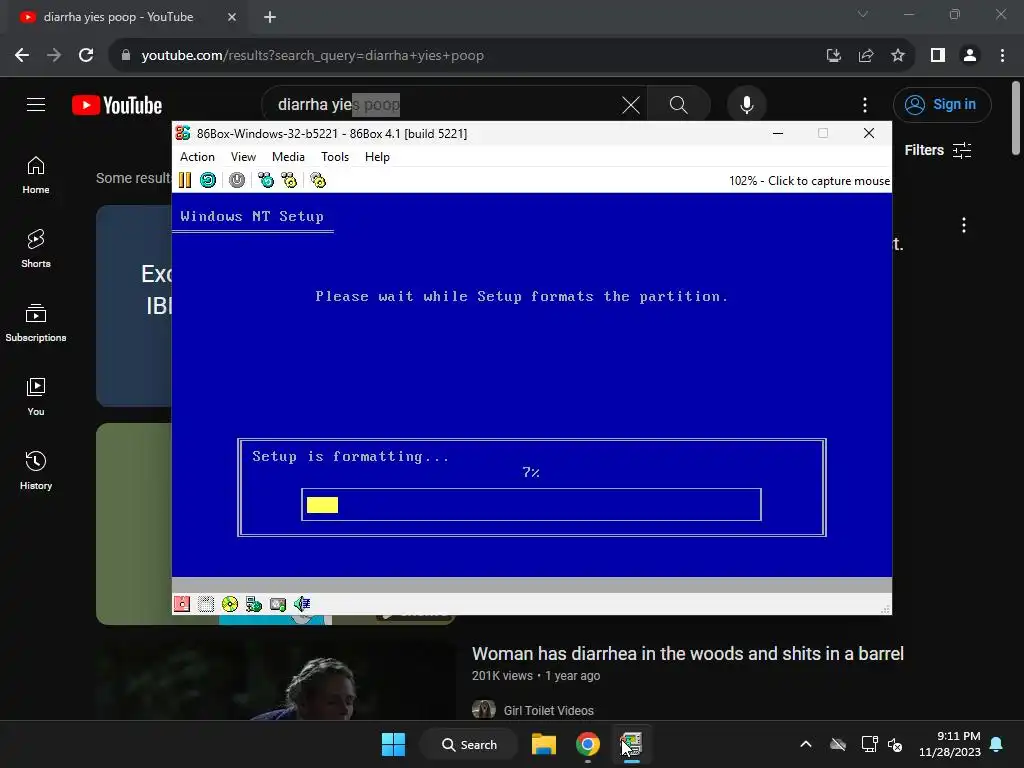Screen dimensions: 1024x768
Task: Open YouTube hamburger guide menu
Action: 36,104
